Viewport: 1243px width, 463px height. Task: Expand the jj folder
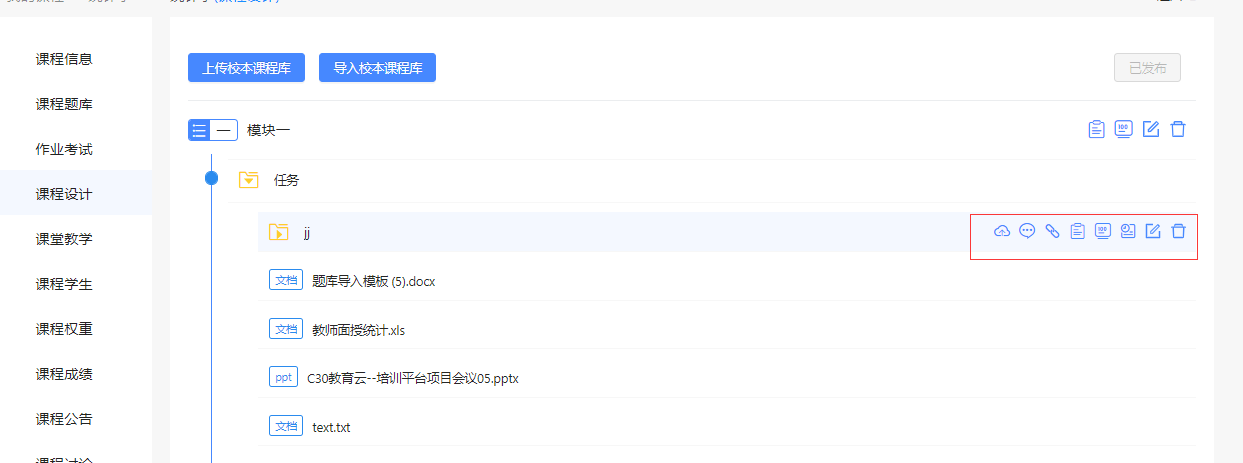point(278,232)
